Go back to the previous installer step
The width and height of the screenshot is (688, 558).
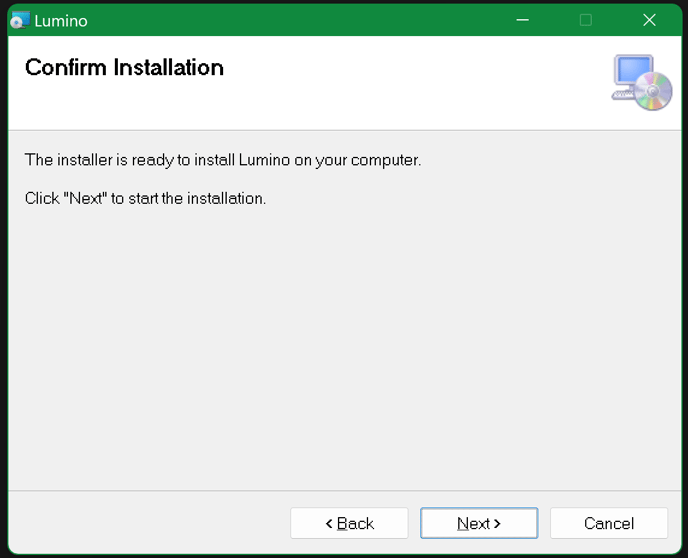(x=349, y=523)
